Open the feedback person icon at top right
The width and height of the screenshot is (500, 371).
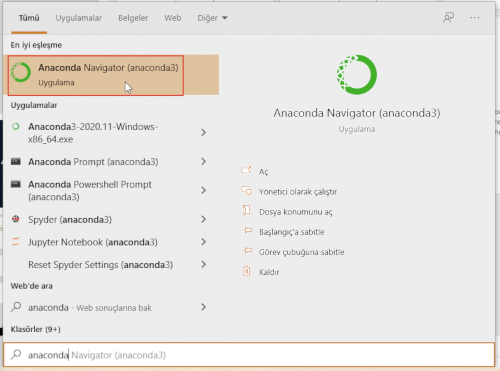pyautogui.click(x=448, y=17)
